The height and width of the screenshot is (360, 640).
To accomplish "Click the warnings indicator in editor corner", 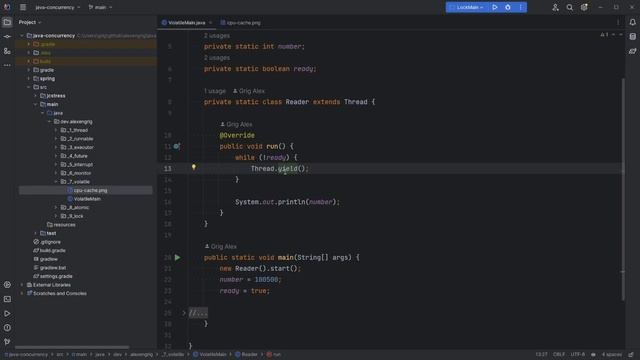I will tap(604, 35).
